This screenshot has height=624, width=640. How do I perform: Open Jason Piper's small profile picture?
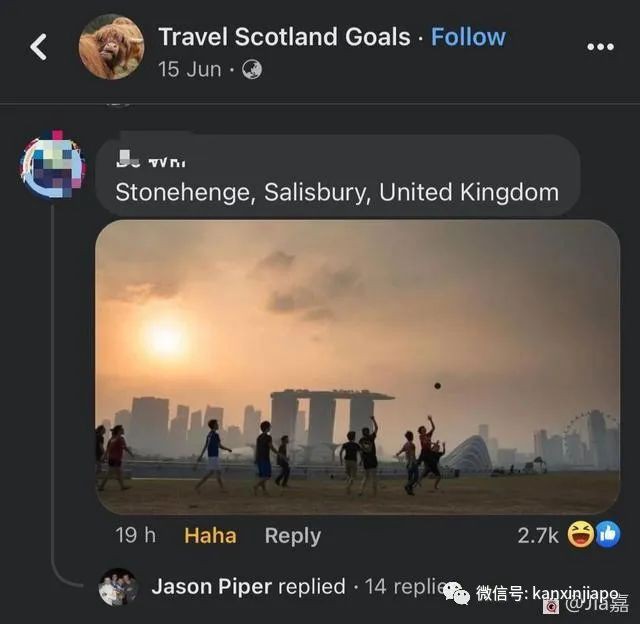118,587
